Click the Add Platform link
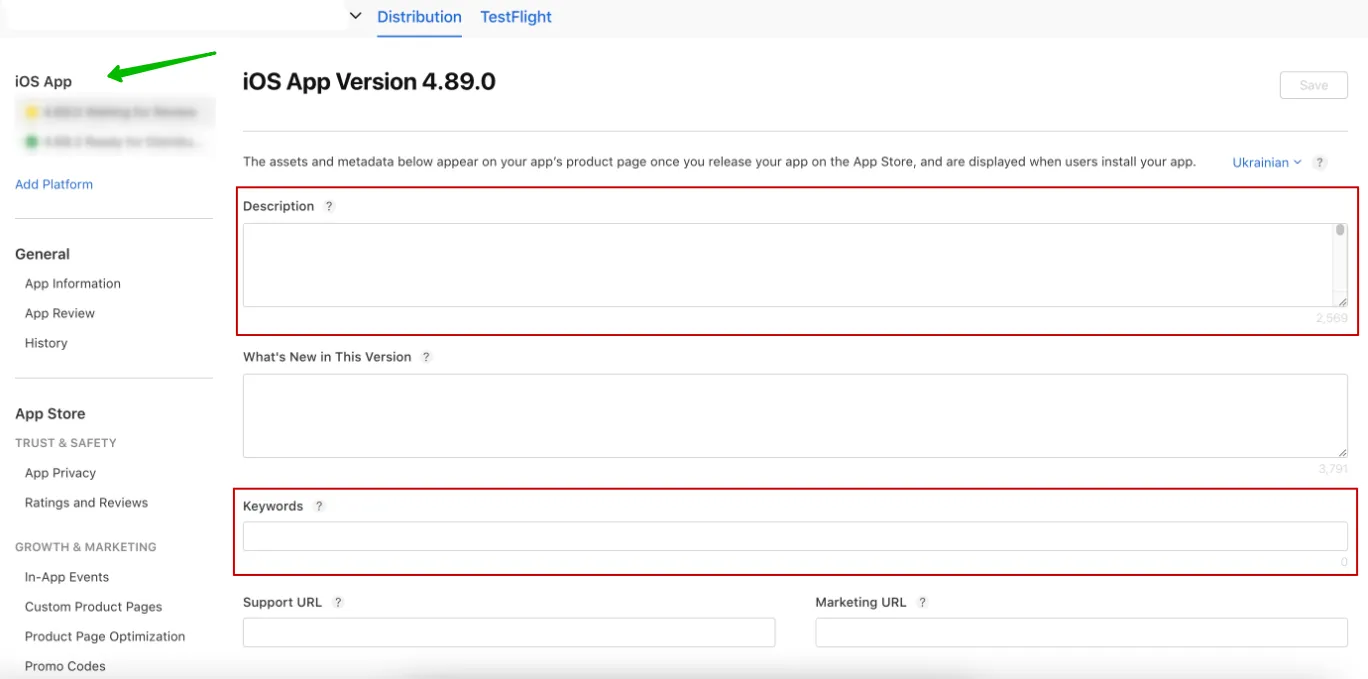Viewport: 1368px width, 679px height. pyautogui.click(x=54, y=184)
